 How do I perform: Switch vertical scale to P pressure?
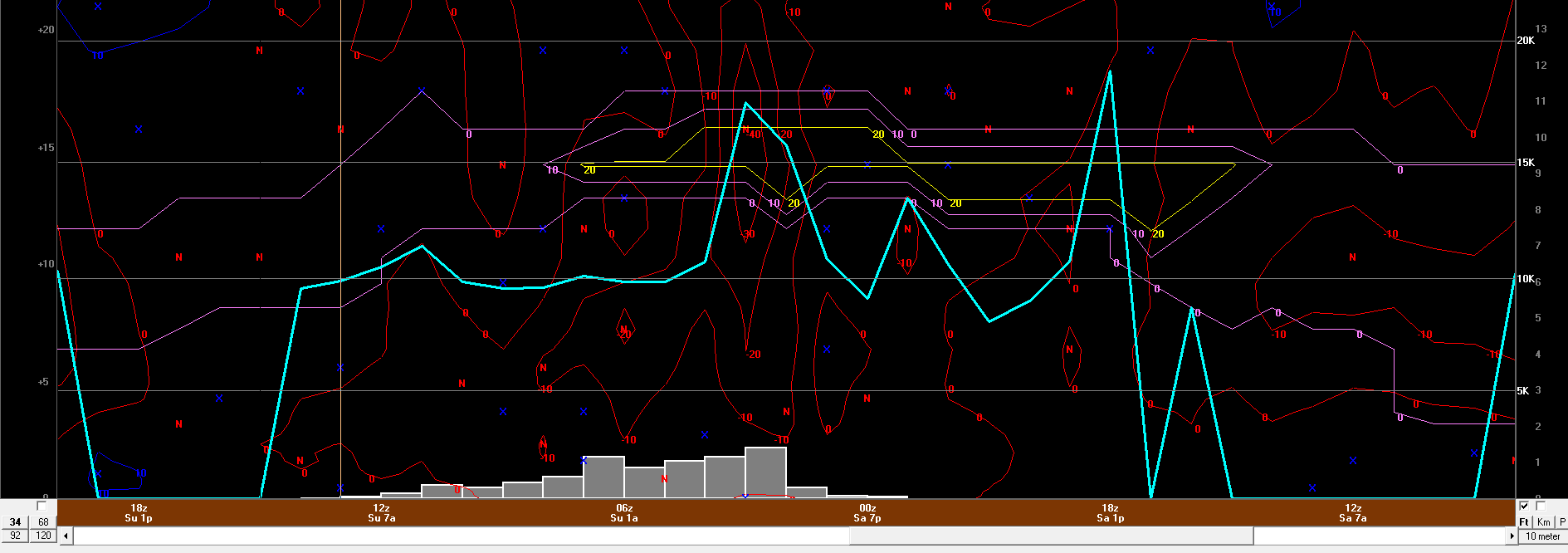pos(1562,522)
